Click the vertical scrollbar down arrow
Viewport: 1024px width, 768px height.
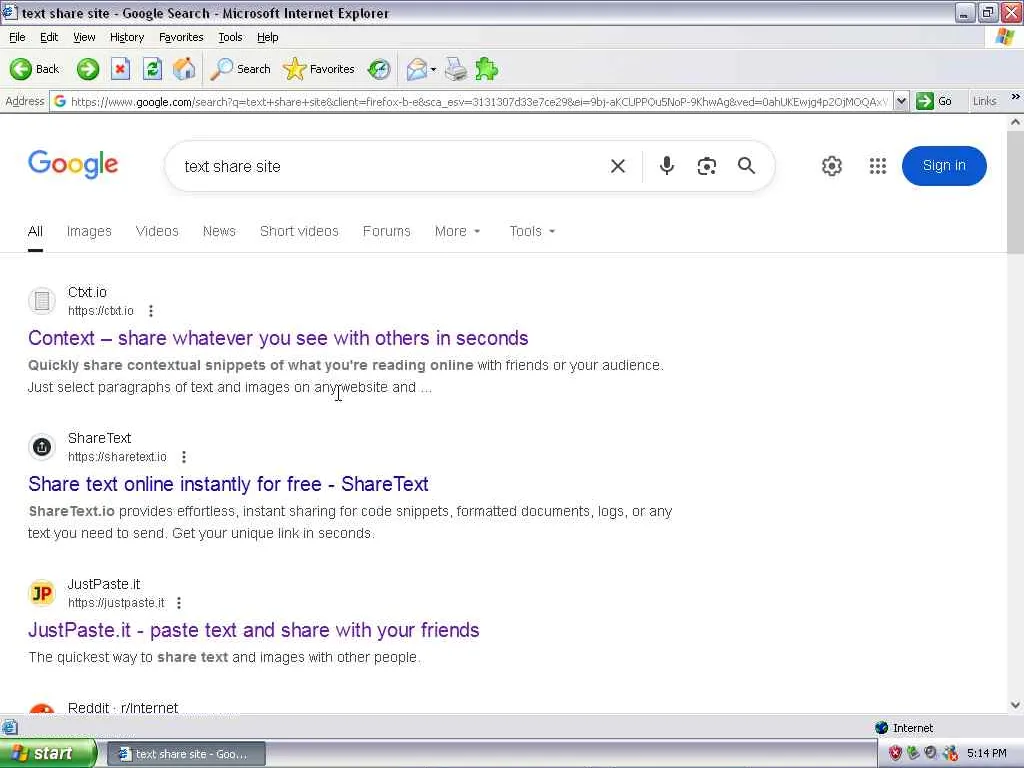point(1015,705)
